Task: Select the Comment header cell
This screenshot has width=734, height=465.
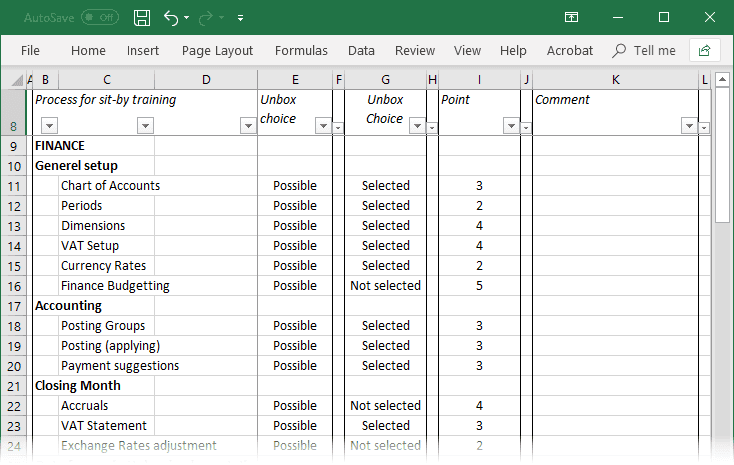Action: coord(616,112)
